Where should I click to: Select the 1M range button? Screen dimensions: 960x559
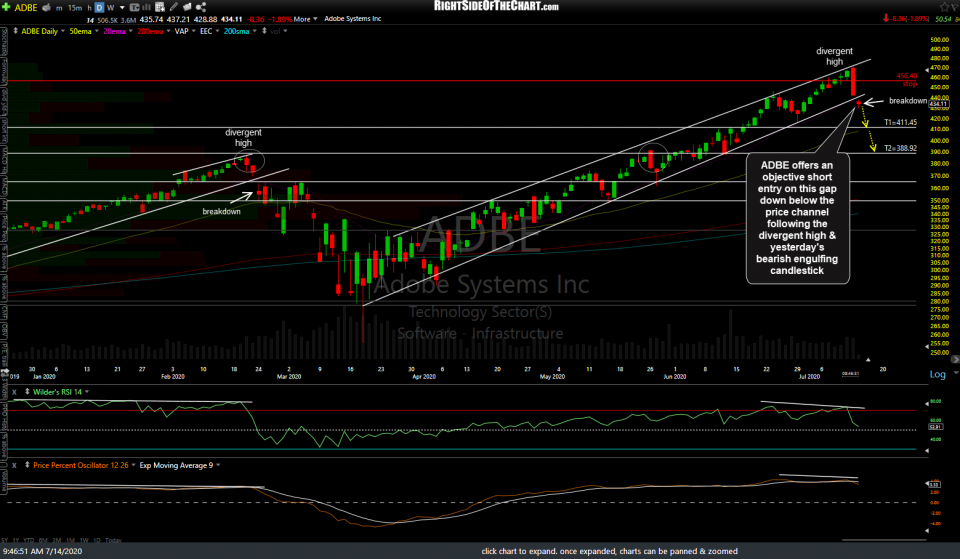(70, 541)
